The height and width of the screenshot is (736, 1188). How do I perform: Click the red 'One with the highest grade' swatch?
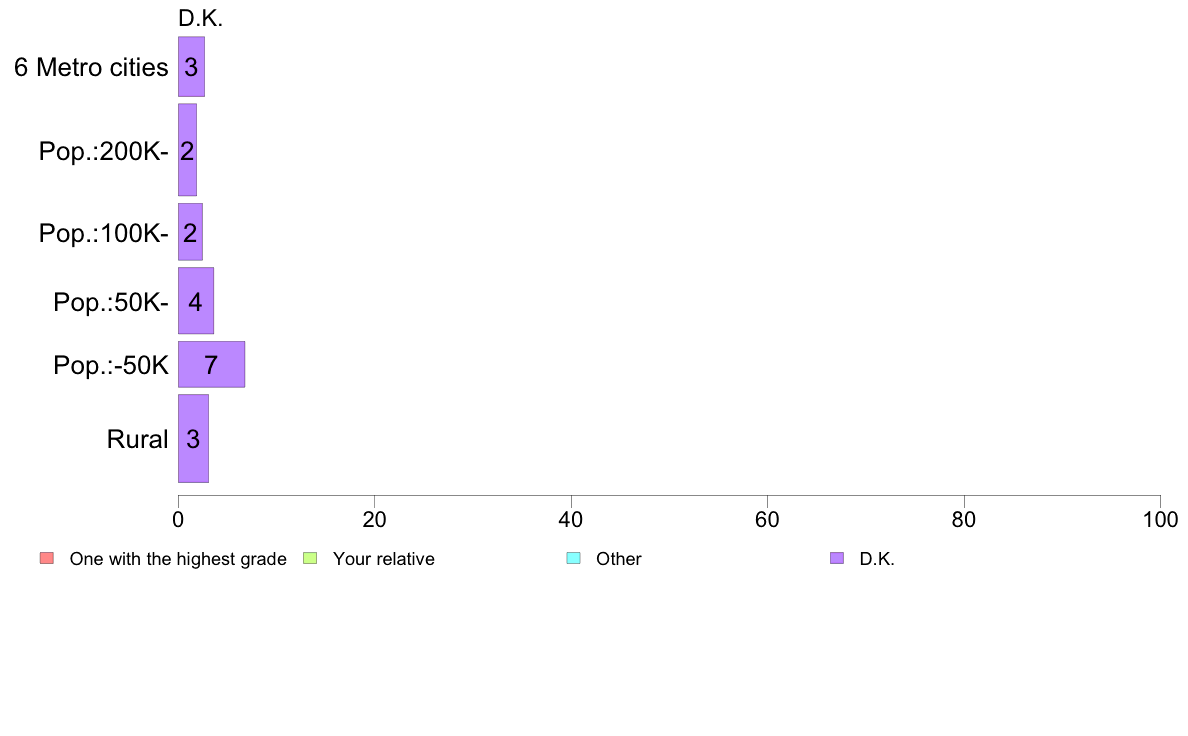click(x=47, y=559)
